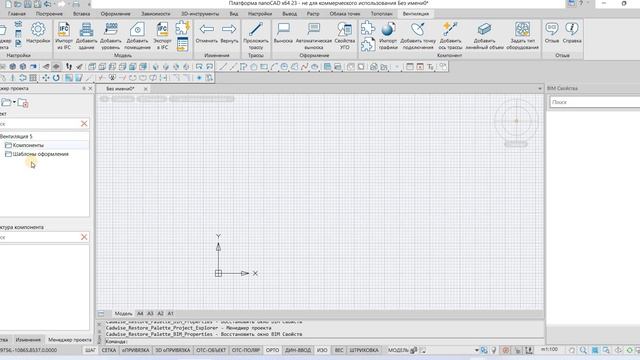Click Добавить помещение icon
Screen dimensions: 640x360
(137, 29)
